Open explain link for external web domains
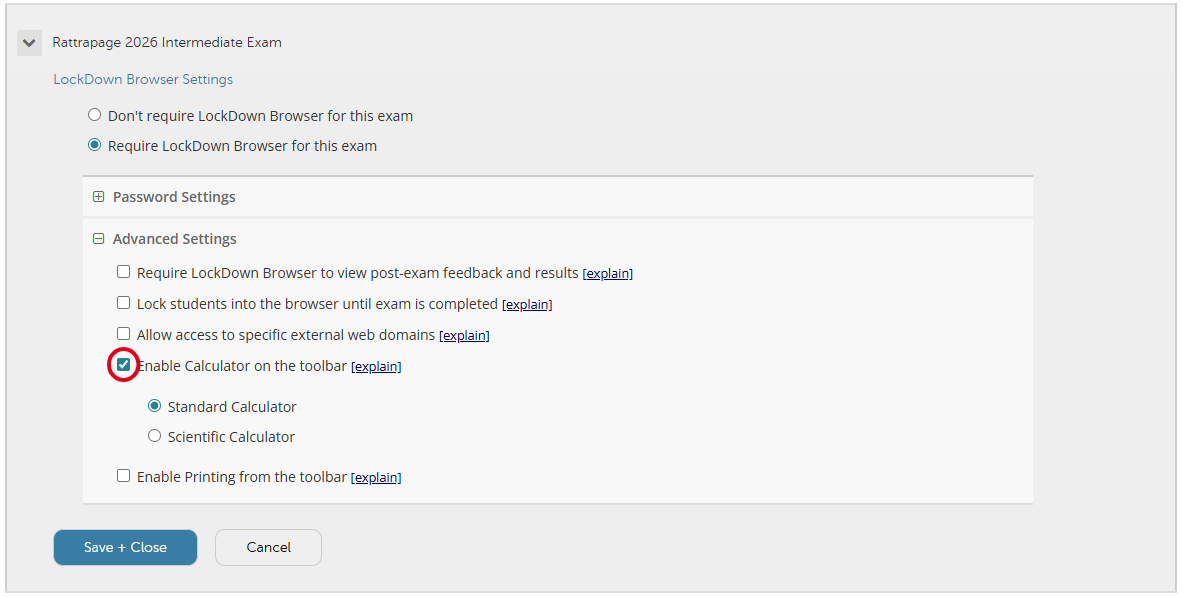The image size is (1183, 597). pyautogui.click(x=464, y=335)
